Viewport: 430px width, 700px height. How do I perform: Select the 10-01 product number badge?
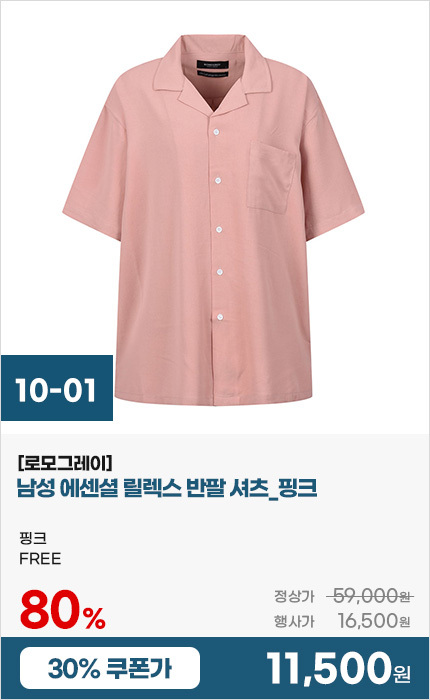coord(57,388)
